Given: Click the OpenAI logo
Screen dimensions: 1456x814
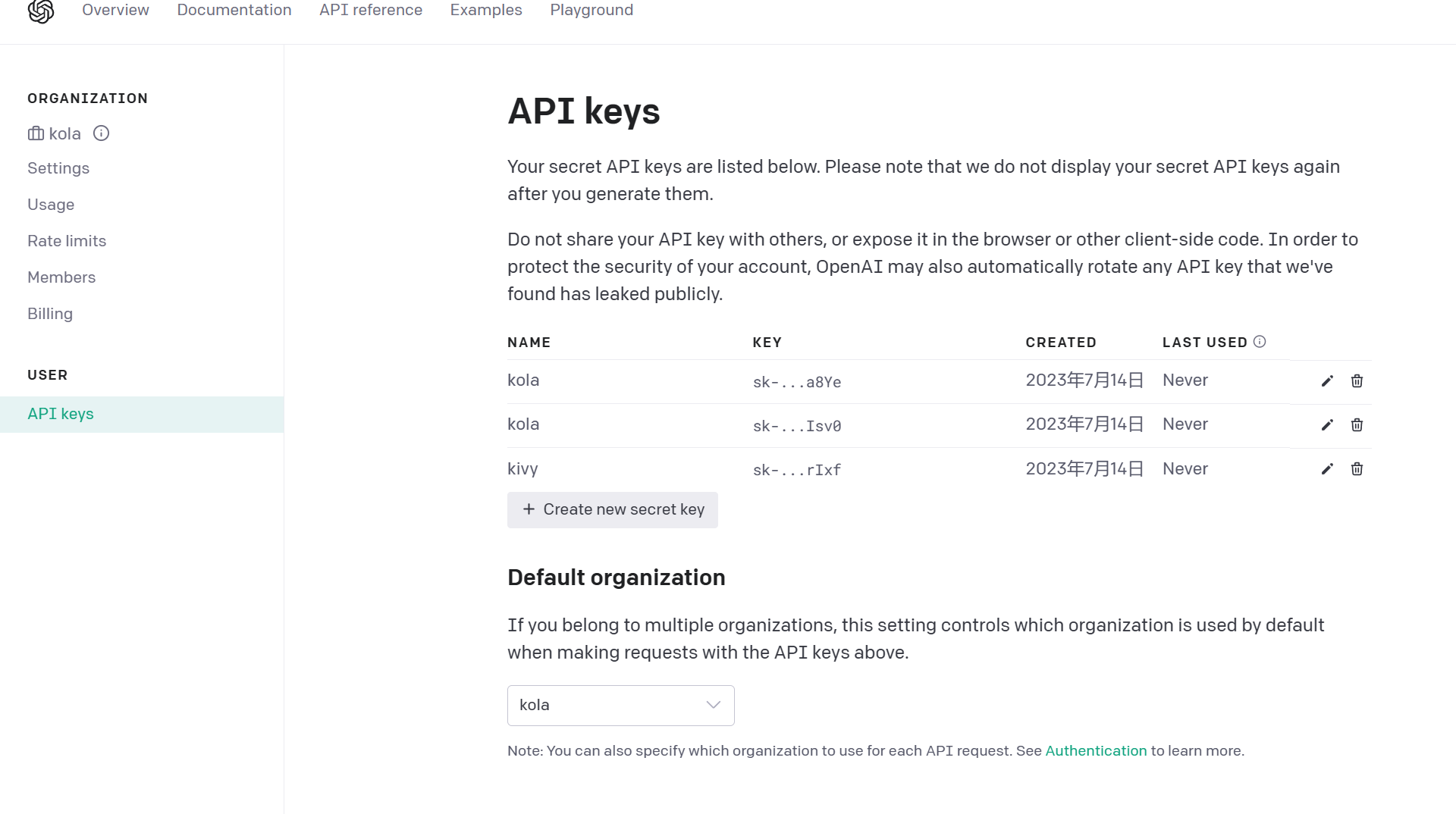Looking at the screenshot, I should point(39,11).
